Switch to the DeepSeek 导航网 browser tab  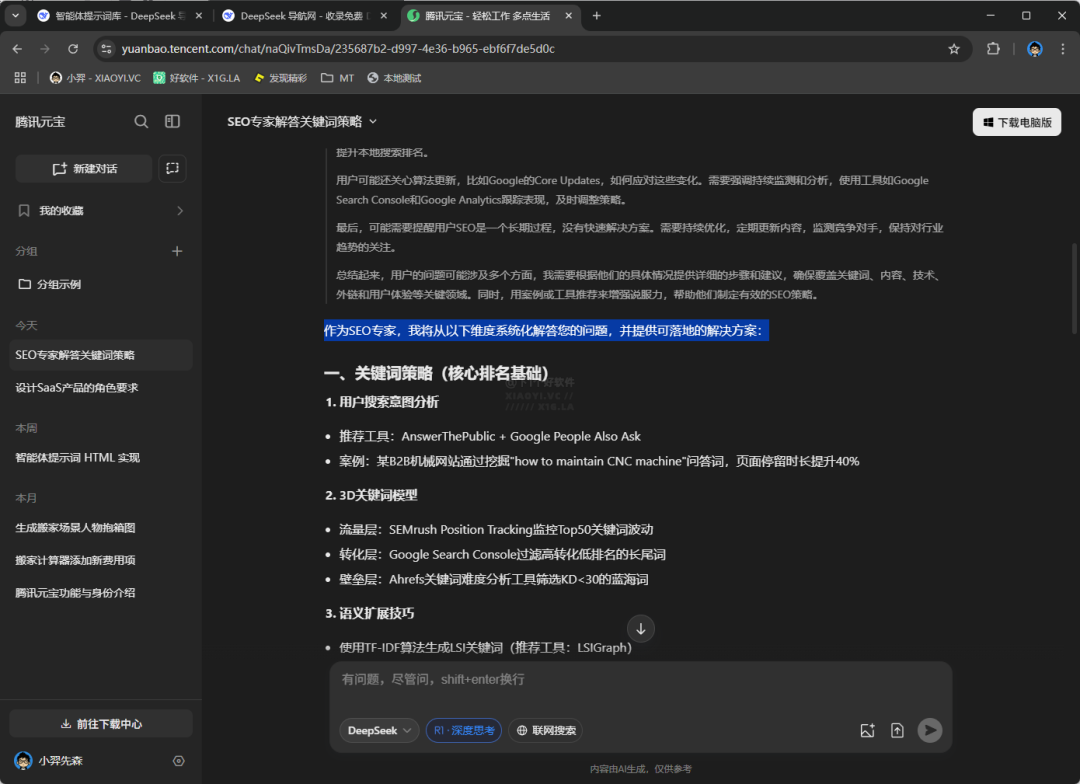tap(306, 16)
